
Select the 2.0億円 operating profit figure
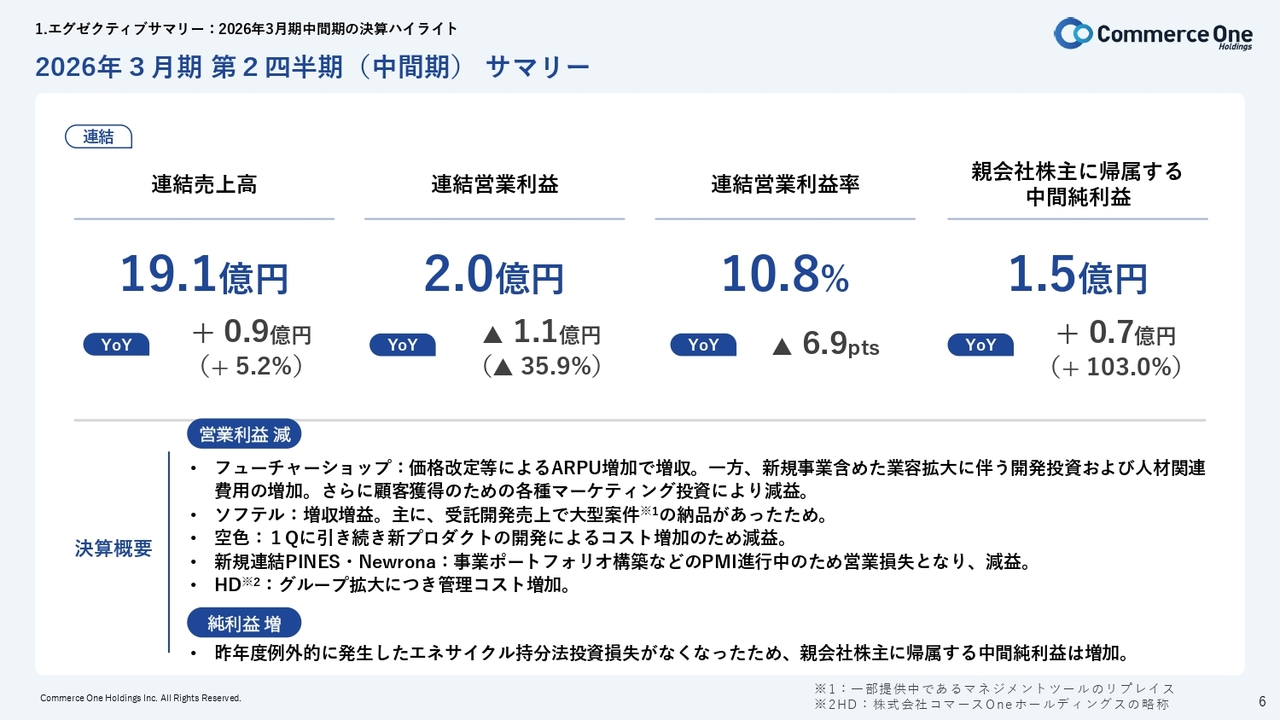[494, 275]
